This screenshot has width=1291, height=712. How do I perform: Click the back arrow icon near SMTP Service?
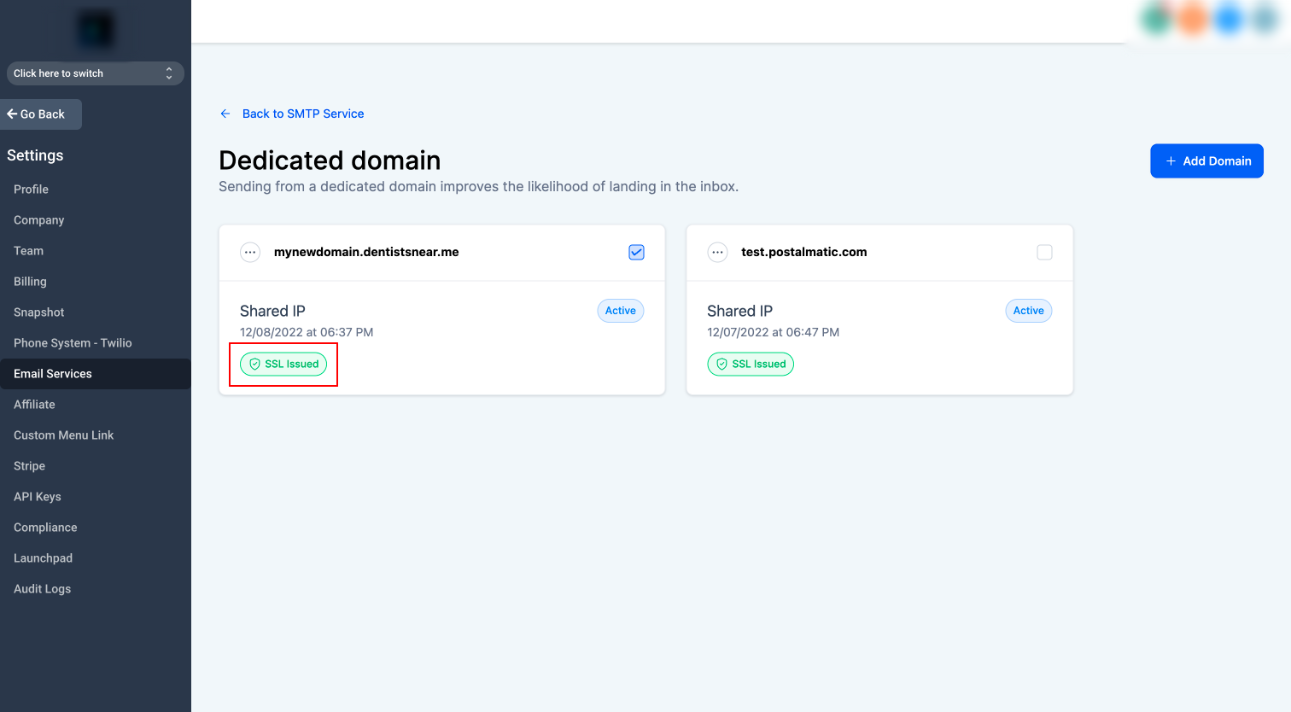[226, 114]
